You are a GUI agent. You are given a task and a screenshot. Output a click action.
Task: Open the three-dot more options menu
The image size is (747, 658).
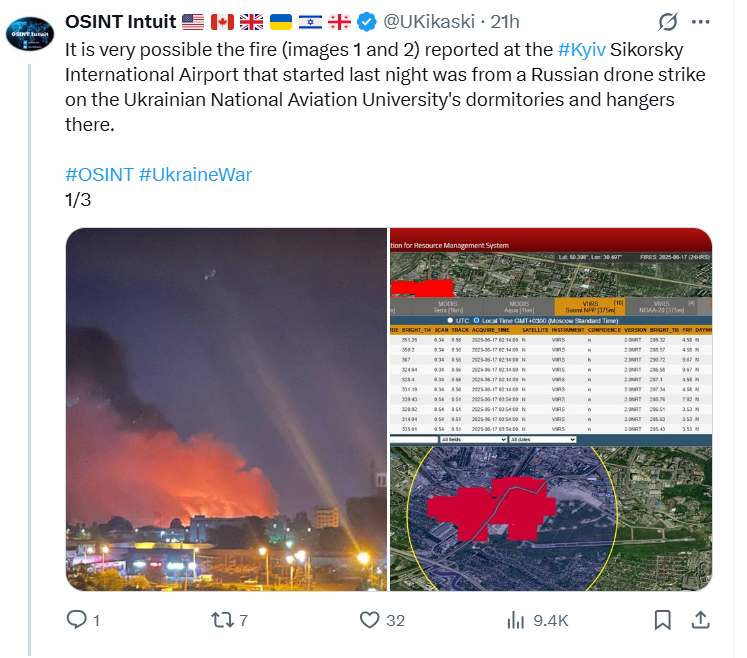702,22
